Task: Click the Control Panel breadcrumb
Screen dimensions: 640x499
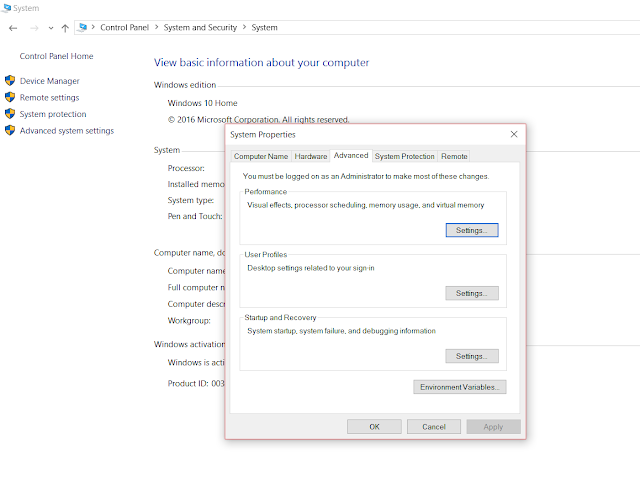Action: coord(124,27)
